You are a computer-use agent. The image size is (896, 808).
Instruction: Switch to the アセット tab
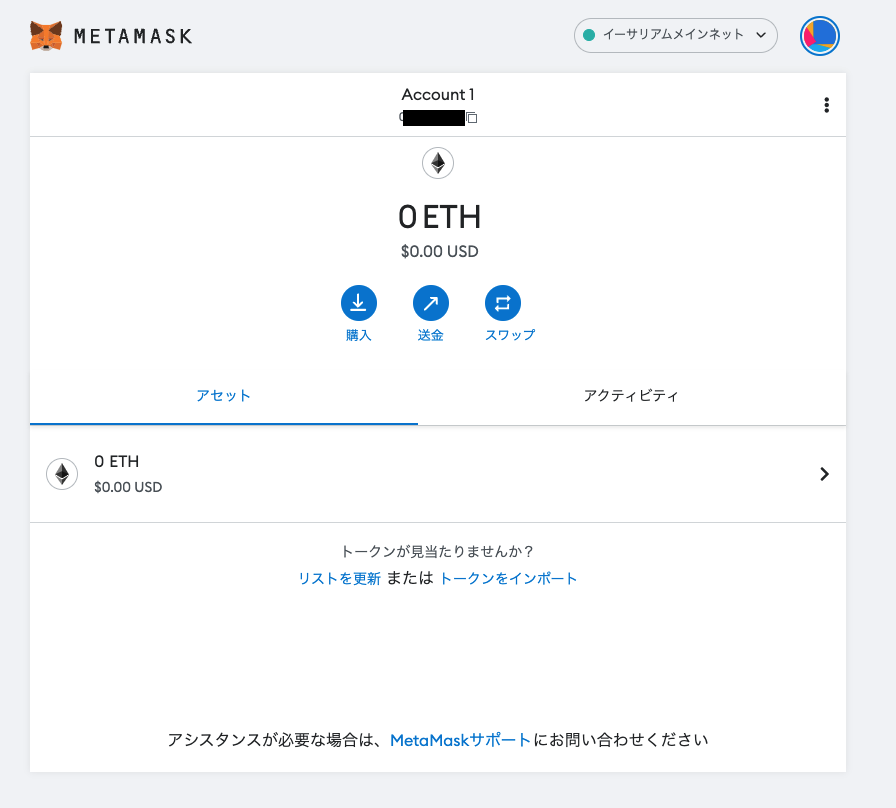[x=223, y=395]
